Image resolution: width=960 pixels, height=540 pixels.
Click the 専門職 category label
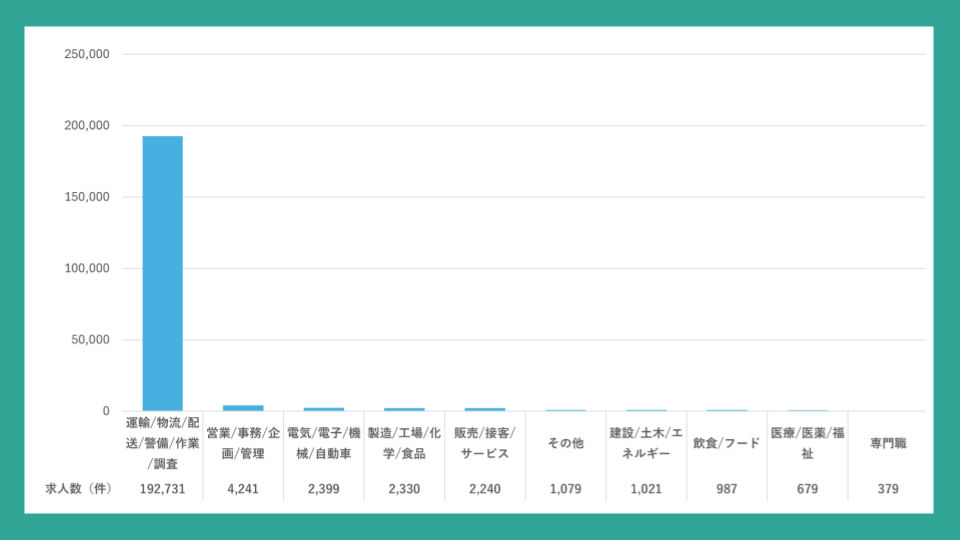(x=888, y=443)
